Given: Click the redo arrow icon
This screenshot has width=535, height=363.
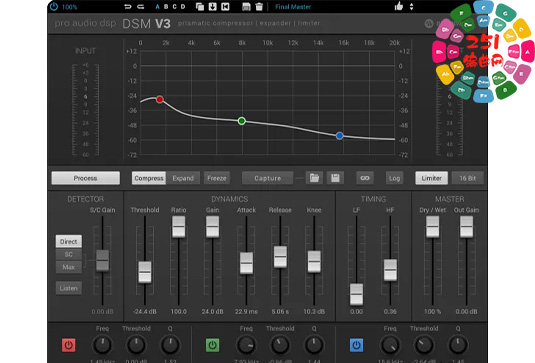Looking at the screenshot, I should [x=141, y=6].
